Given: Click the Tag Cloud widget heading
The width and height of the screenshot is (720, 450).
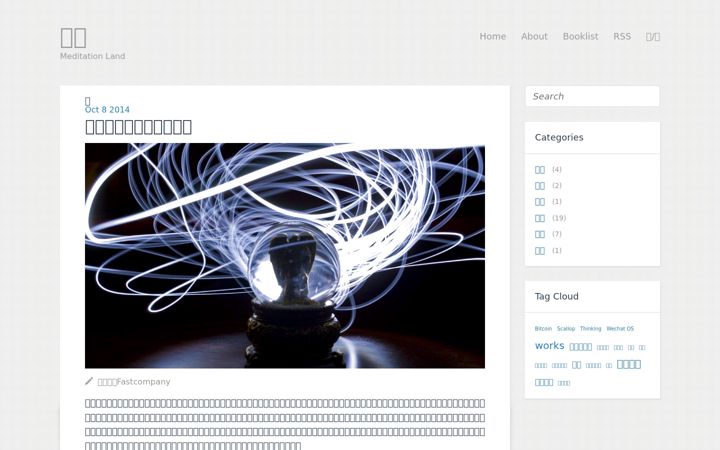Looking at the screenshot, I should 557,297.
